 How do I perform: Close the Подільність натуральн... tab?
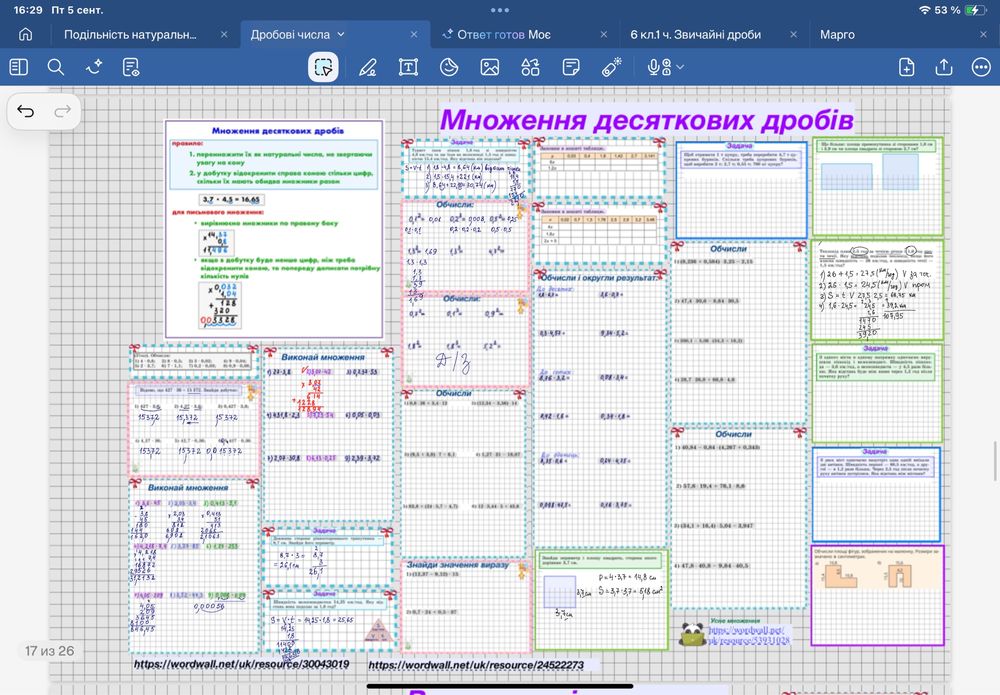pyautogui.click(x=224, y=34)
